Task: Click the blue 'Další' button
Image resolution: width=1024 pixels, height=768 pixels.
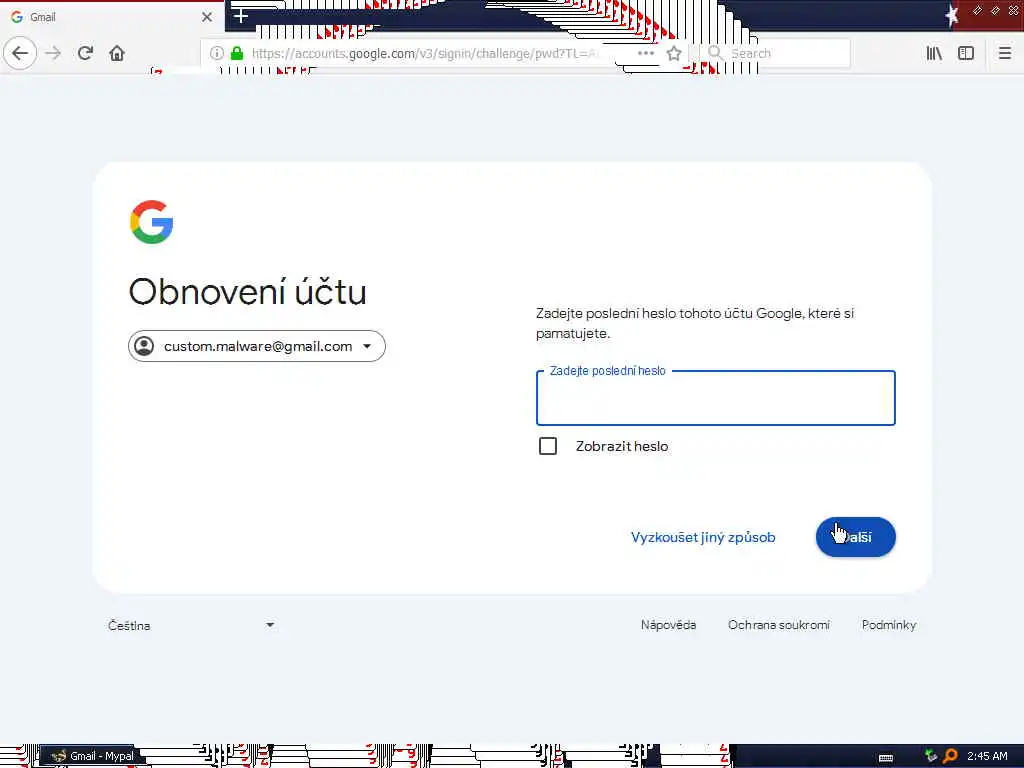Action: [x=856, y=537]
